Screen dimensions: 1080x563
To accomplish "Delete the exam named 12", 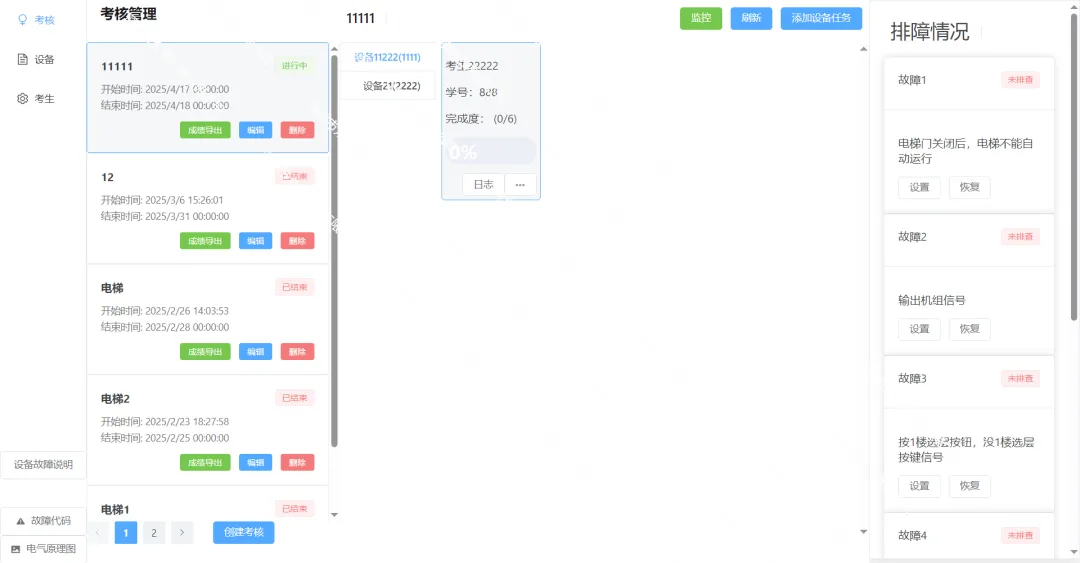I will click(x=297, y=241).
